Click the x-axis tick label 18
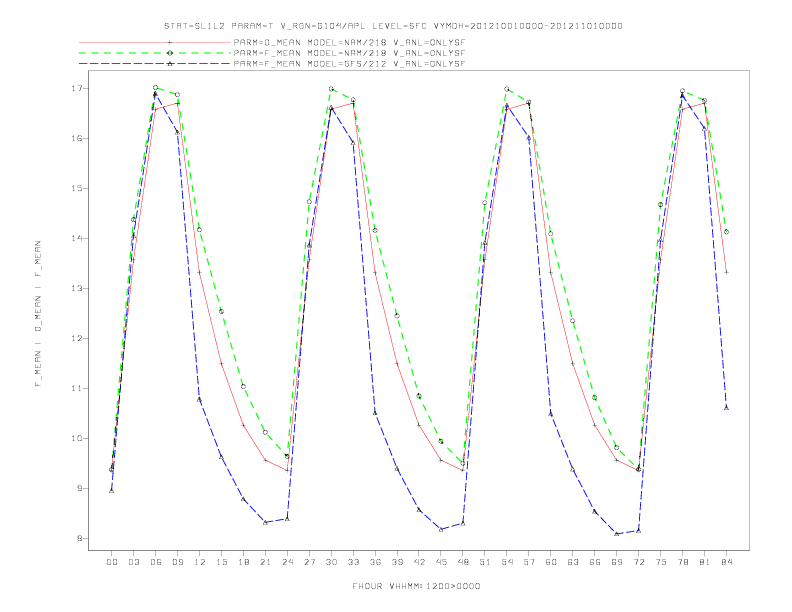The width and height of the screenshot is (792, 612). pos(243,562)
